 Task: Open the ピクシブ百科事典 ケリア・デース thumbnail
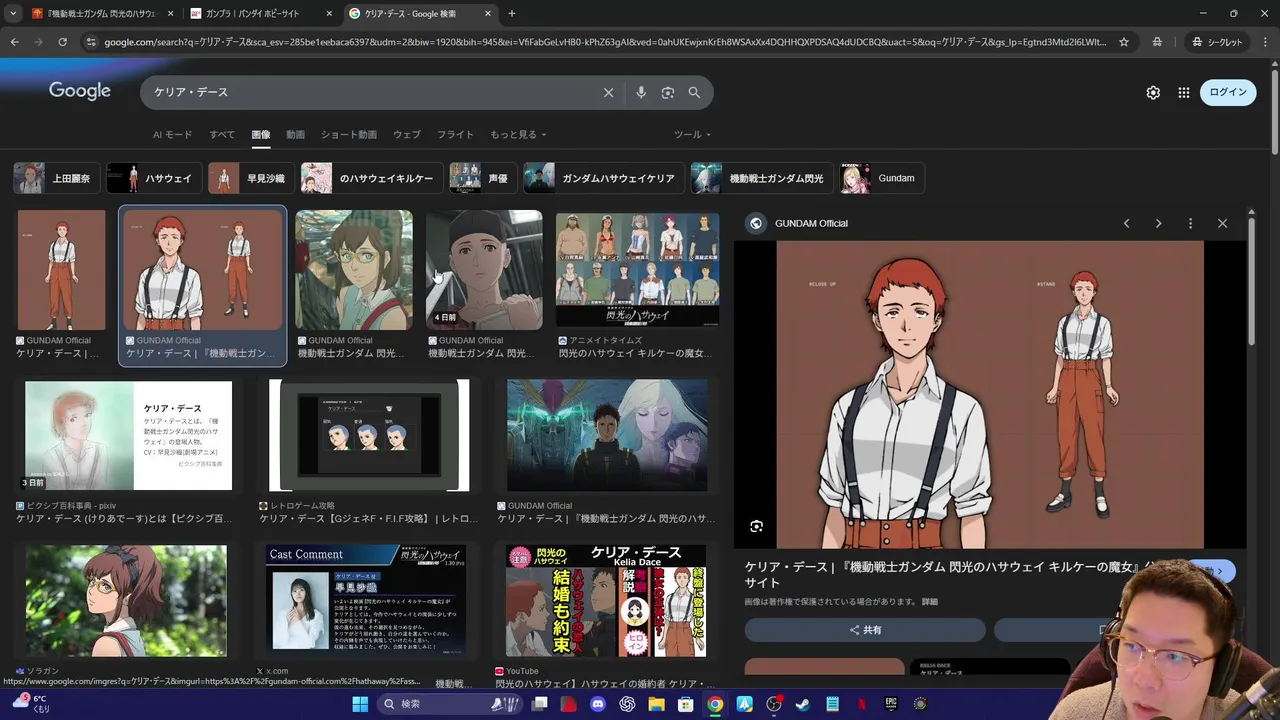(128, 435)
